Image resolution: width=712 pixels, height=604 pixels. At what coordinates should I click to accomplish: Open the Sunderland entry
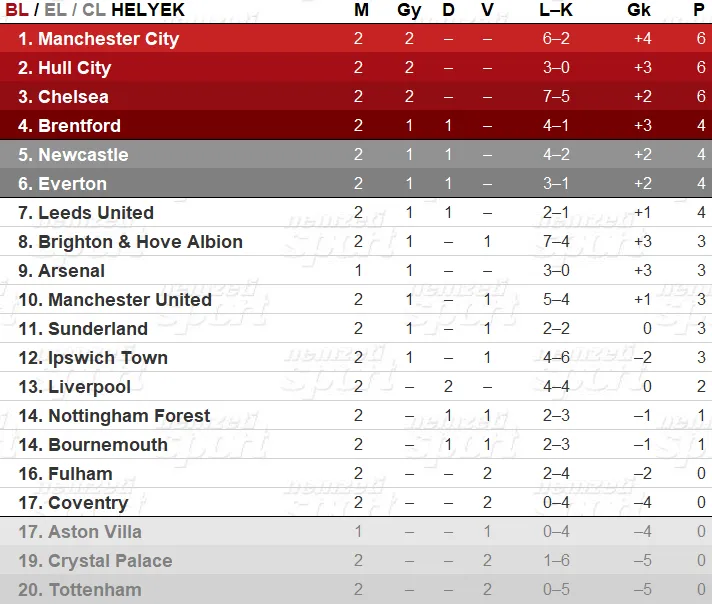click(x=83, y=329)
